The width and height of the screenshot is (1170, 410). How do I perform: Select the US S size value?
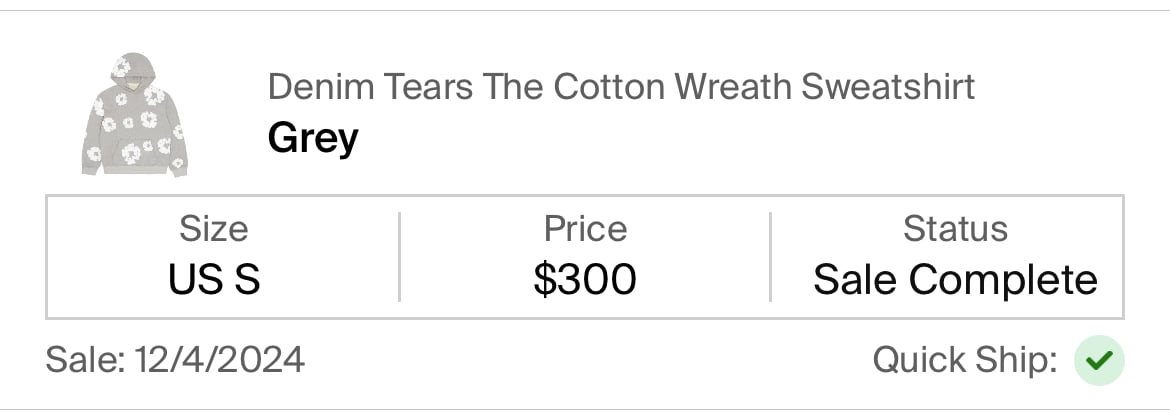point(214,279)
